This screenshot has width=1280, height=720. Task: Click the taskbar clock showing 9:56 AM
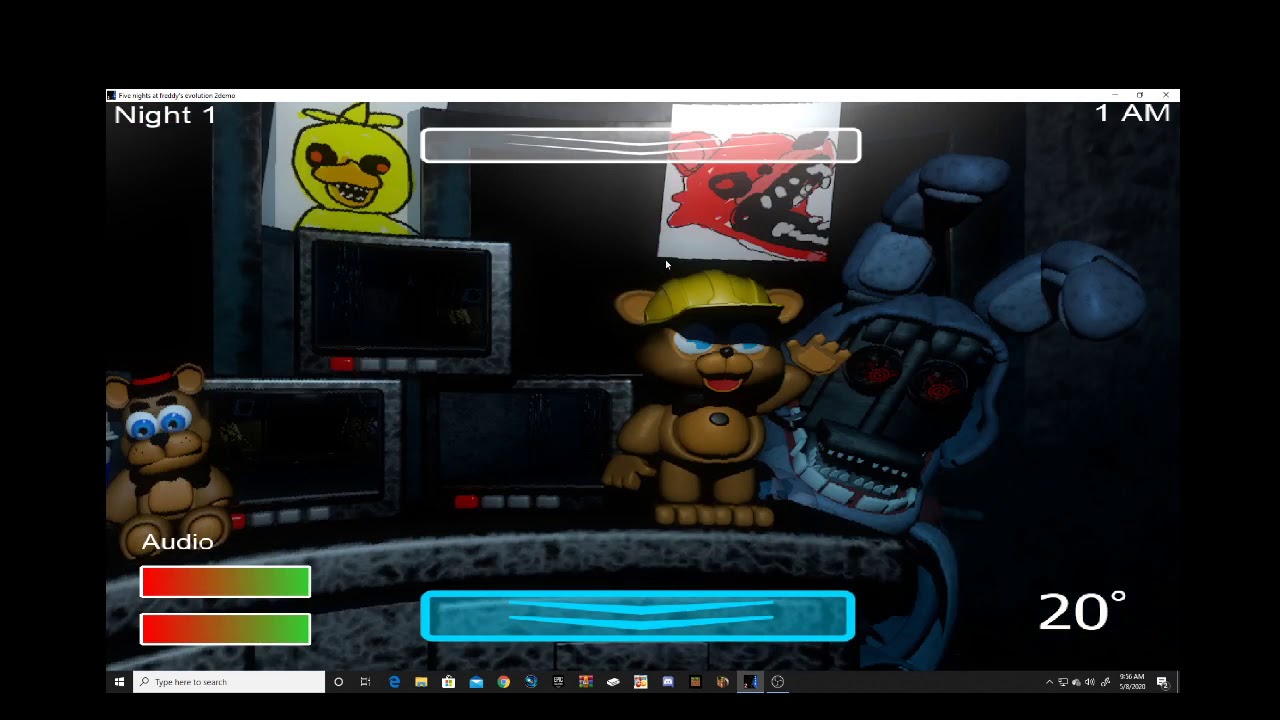(1132, 682)
